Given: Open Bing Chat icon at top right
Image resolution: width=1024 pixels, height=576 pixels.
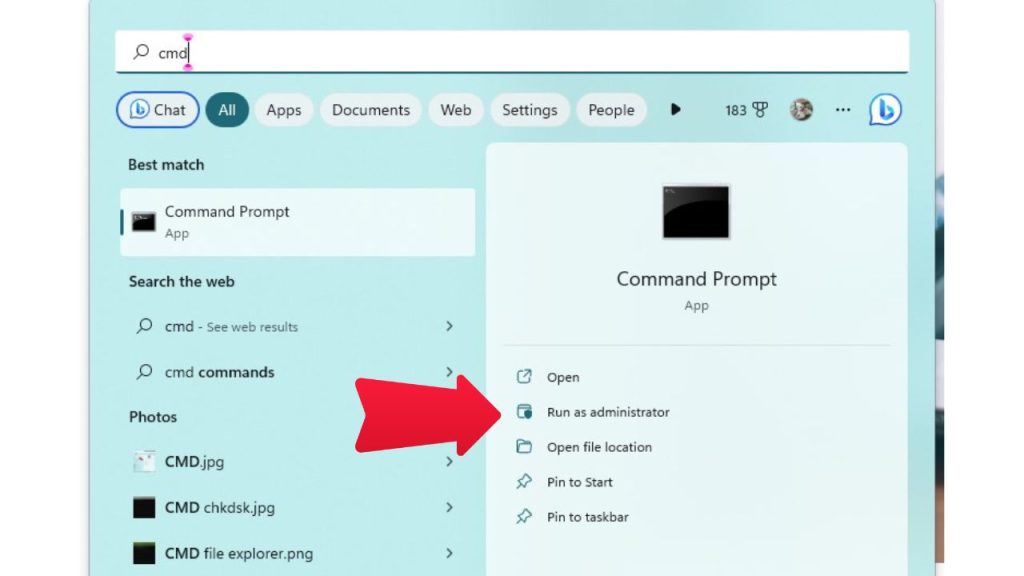Looking at the screenshot, I should coord(885,109).
